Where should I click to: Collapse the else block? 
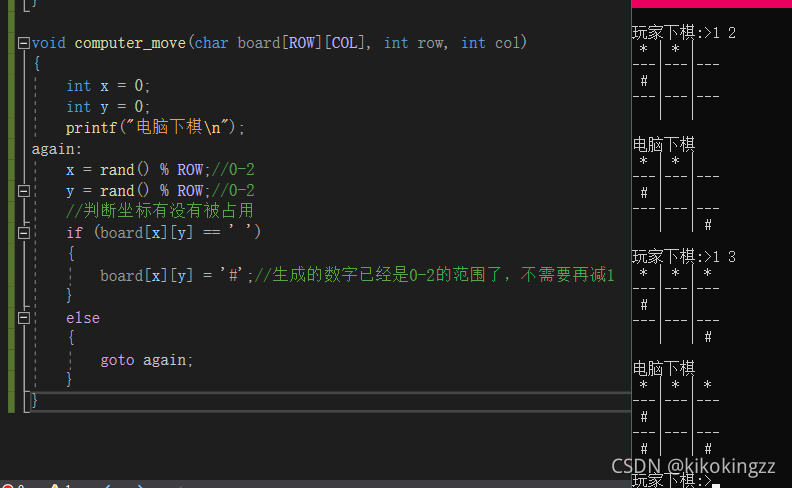click(x=24, y=318)
